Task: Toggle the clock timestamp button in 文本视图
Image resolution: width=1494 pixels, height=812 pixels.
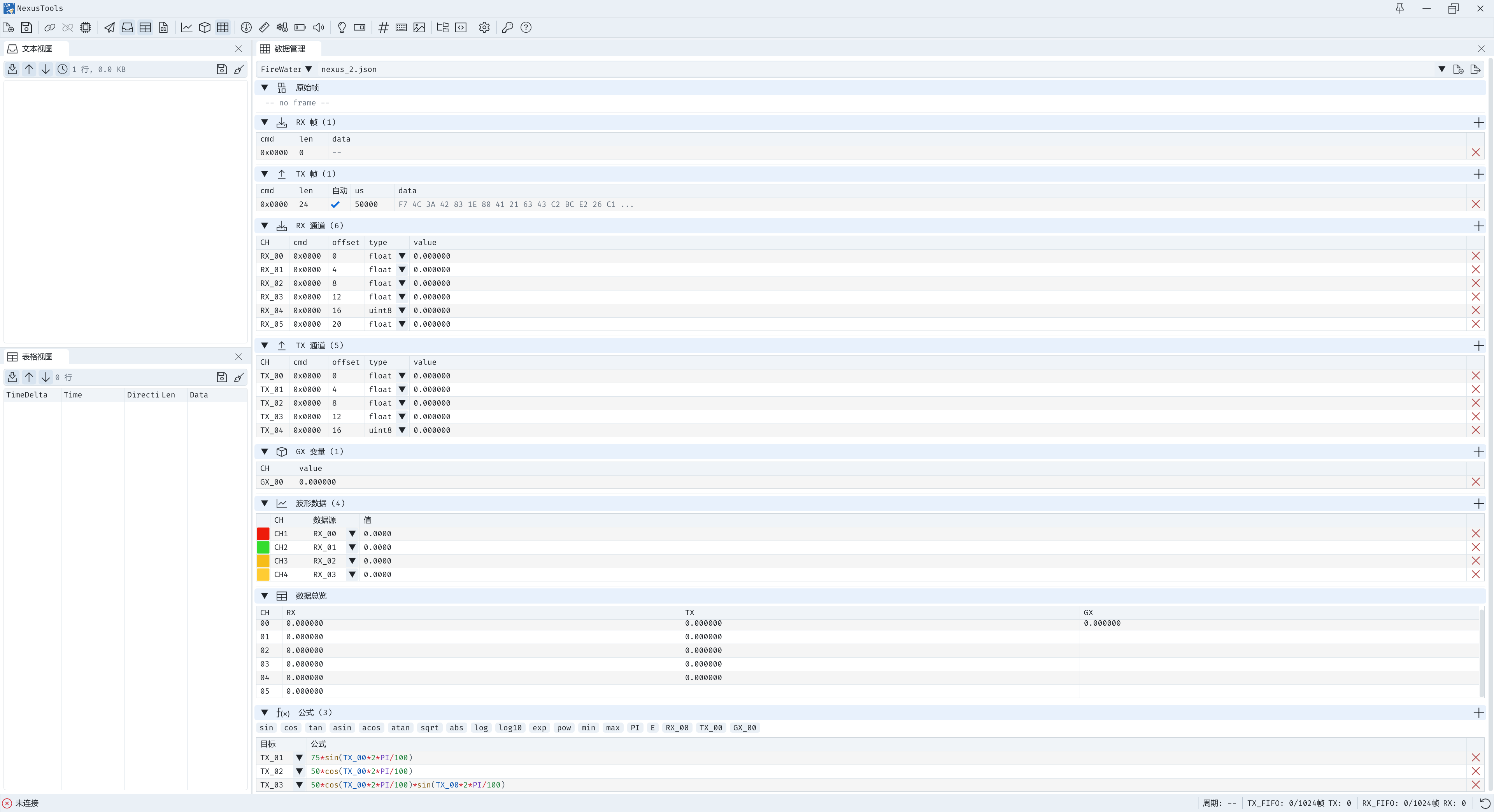Action: click(63, 69)
